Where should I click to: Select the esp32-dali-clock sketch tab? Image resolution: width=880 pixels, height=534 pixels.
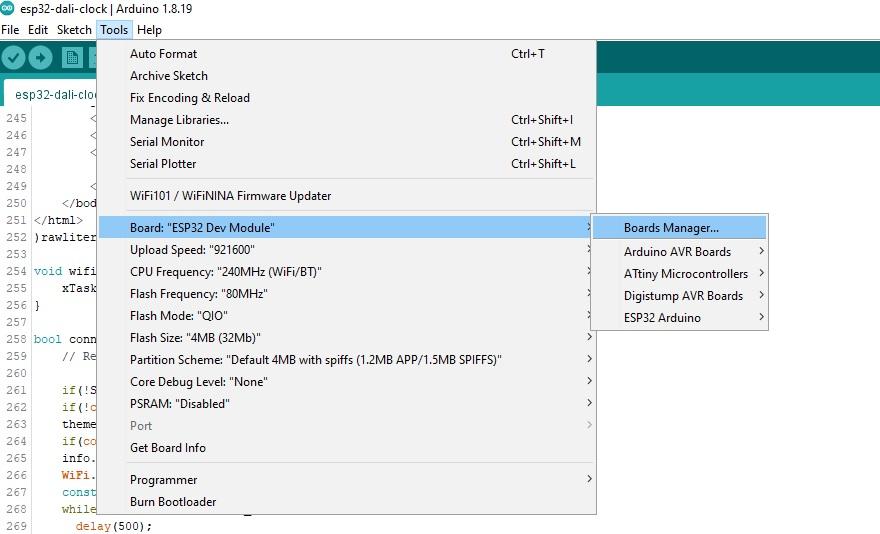(53, 94)
